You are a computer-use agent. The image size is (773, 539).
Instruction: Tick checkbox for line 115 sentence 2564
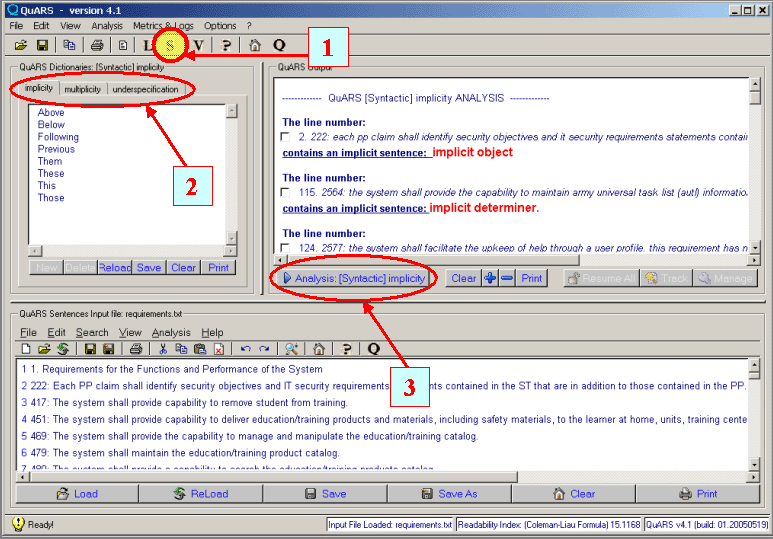285,192
